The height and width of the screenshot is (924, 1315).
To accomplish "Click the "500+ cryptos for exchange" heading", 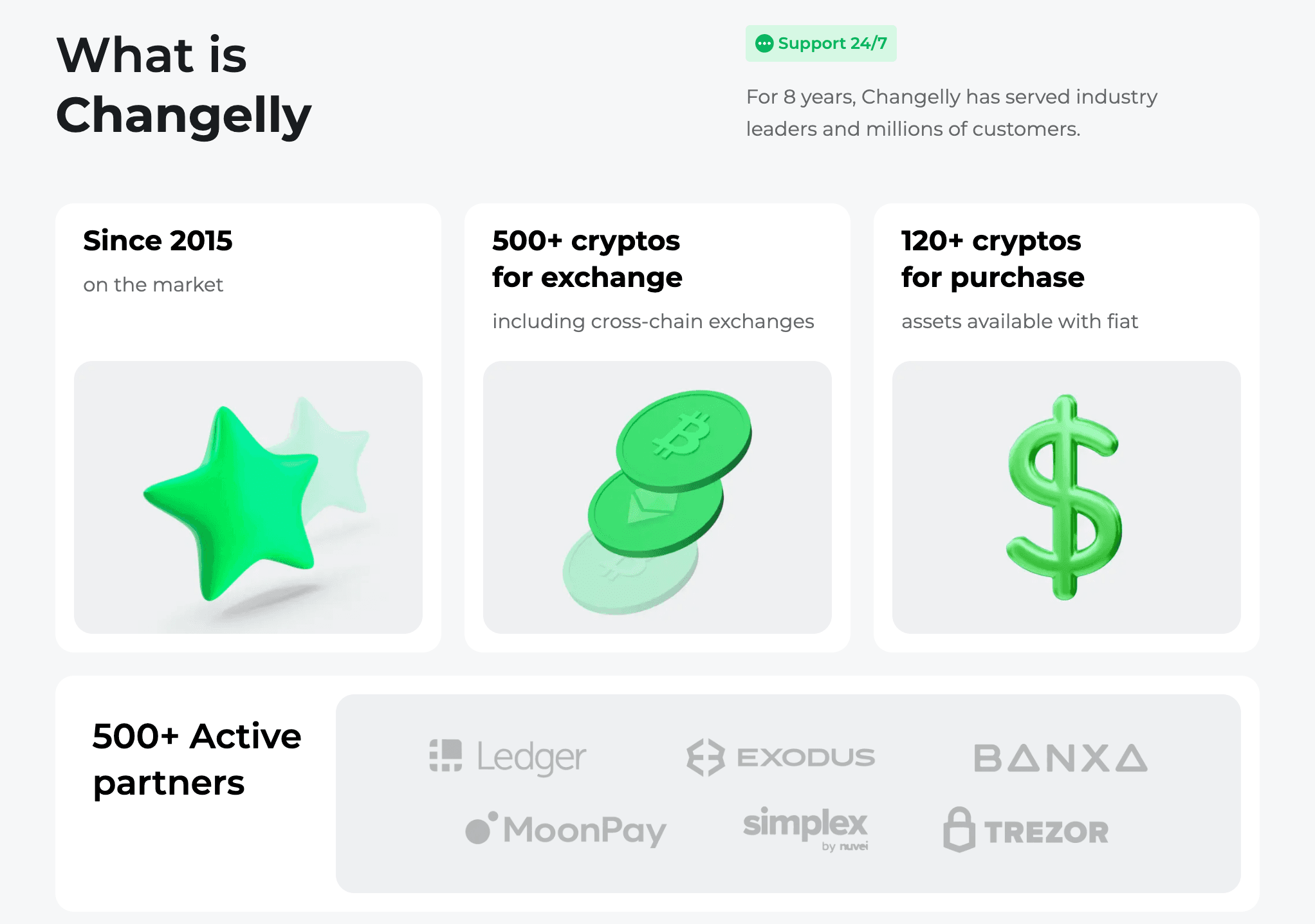I will [x=587, y=259].
